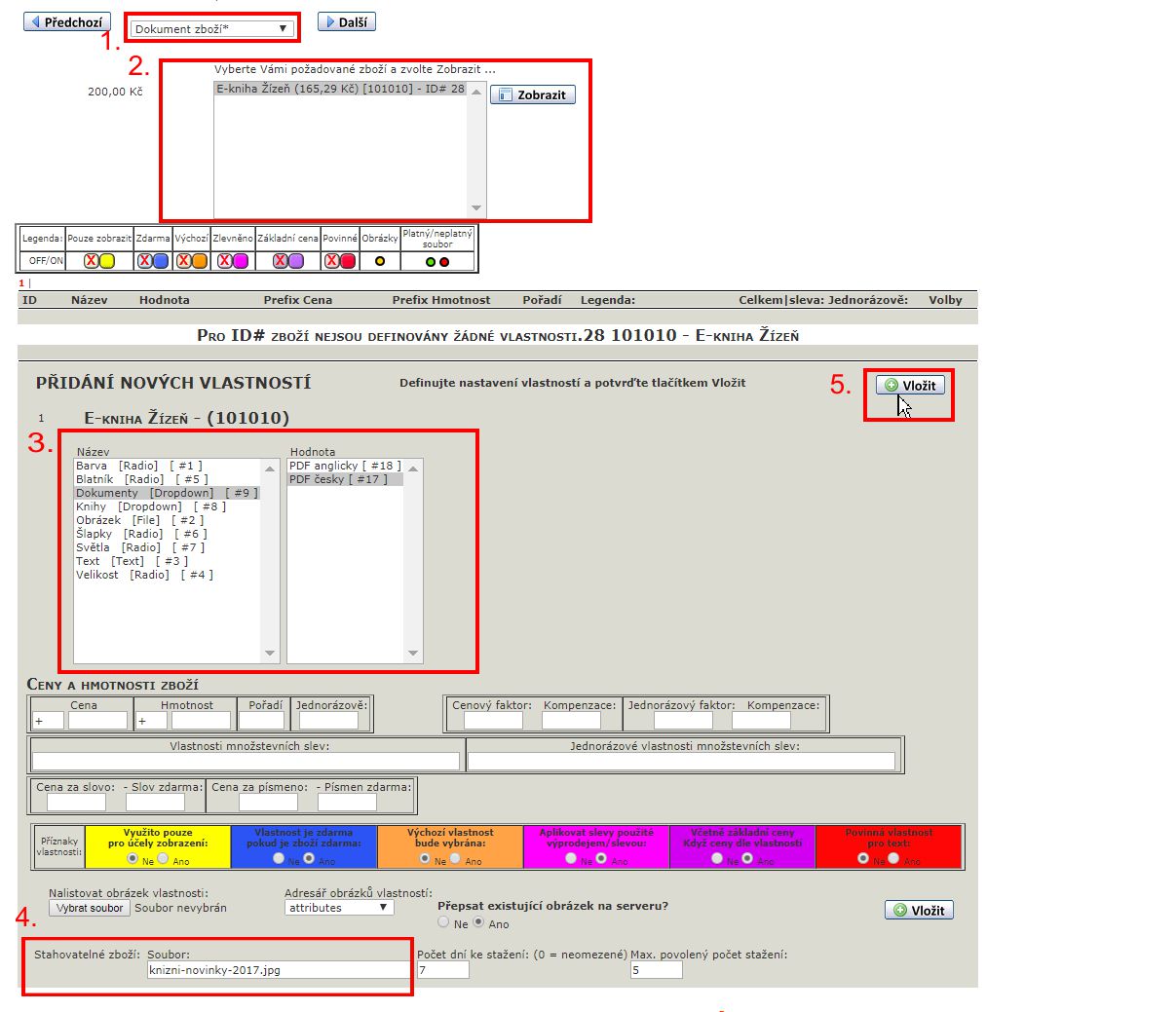
Task: Open the 'Dokument zboží' dropdown
Action: coord(212,29)
